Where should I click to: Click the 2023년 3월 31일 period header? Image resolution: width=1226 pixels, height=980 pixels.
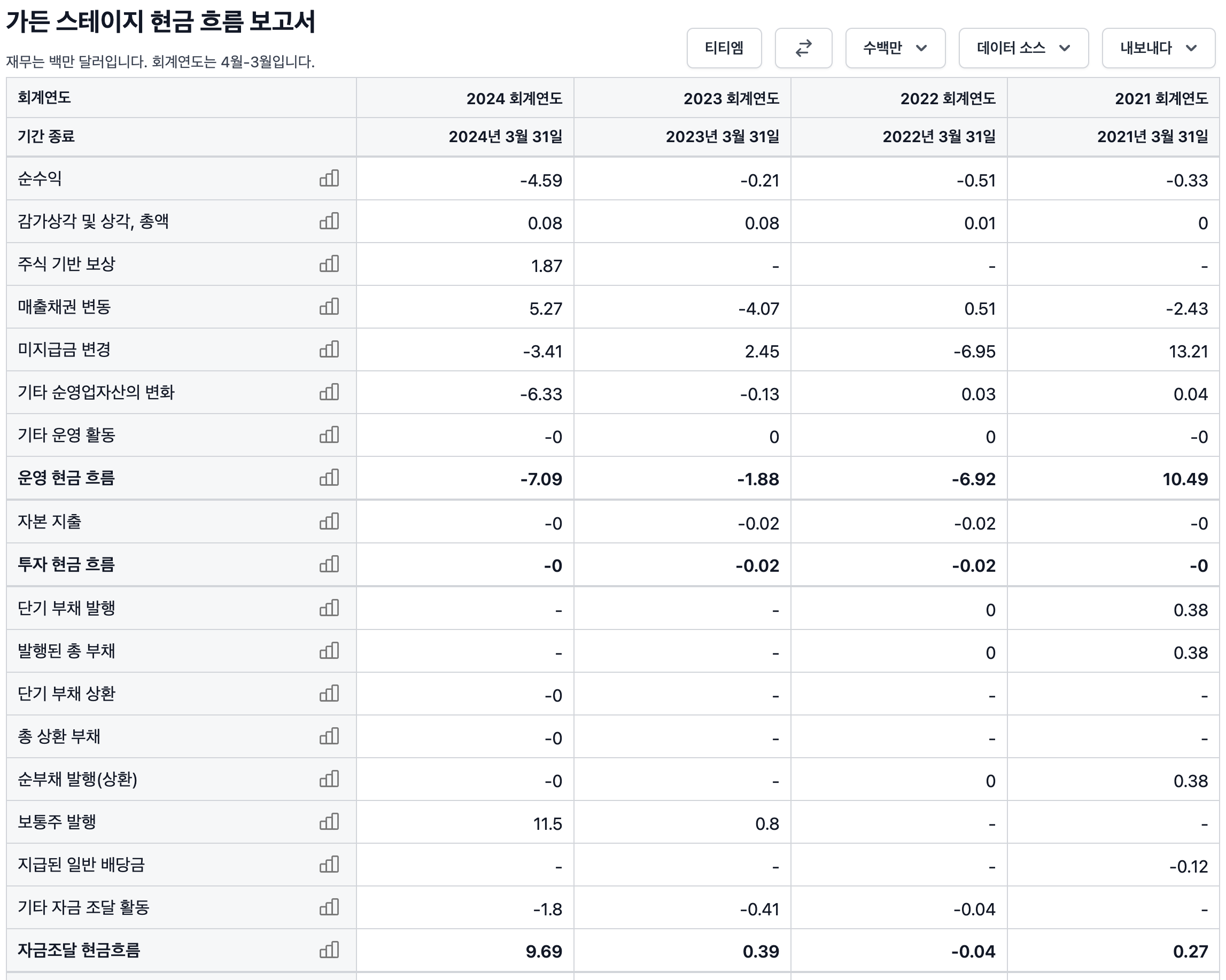pos(721,136)
